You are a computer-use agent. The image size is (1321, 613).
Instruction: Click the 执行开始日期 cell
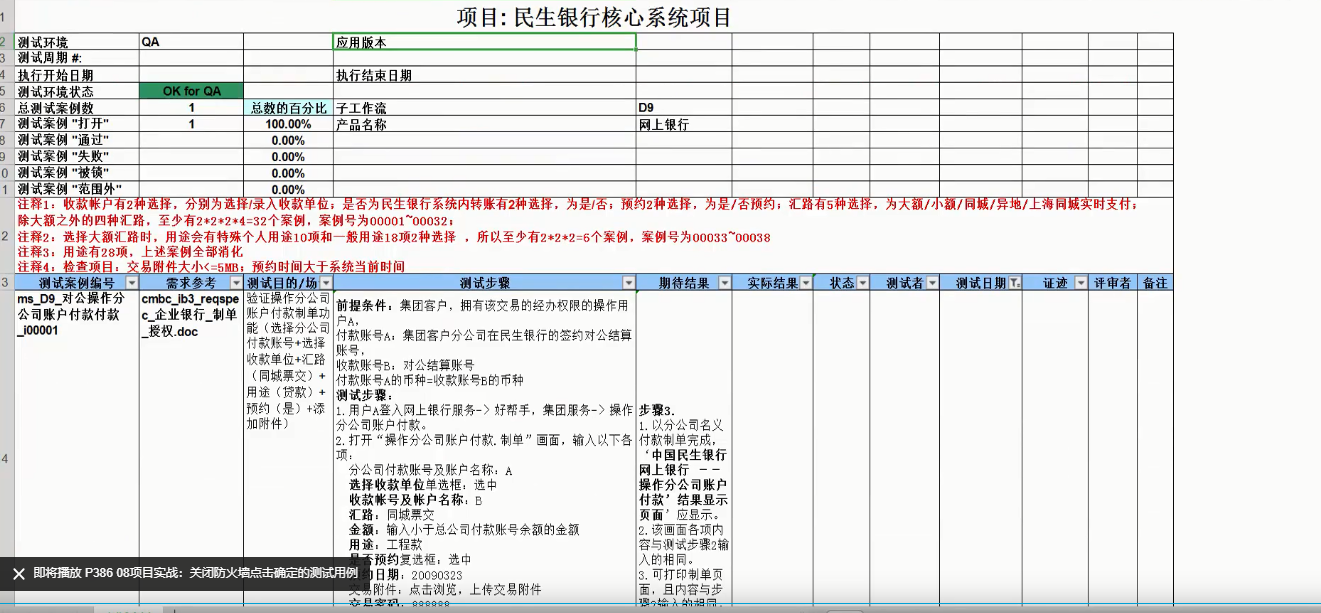coord(77,75)
